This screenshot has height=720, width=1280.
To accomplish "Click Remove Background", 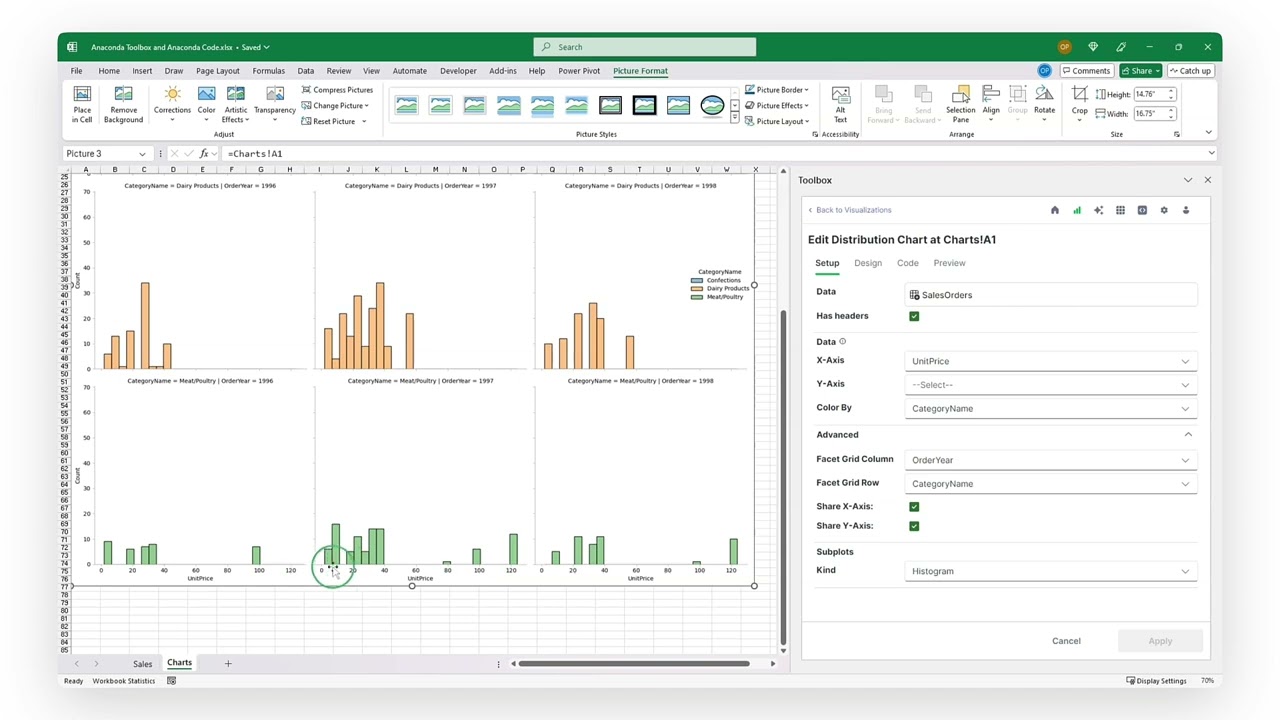I will [x=123, y=105].
